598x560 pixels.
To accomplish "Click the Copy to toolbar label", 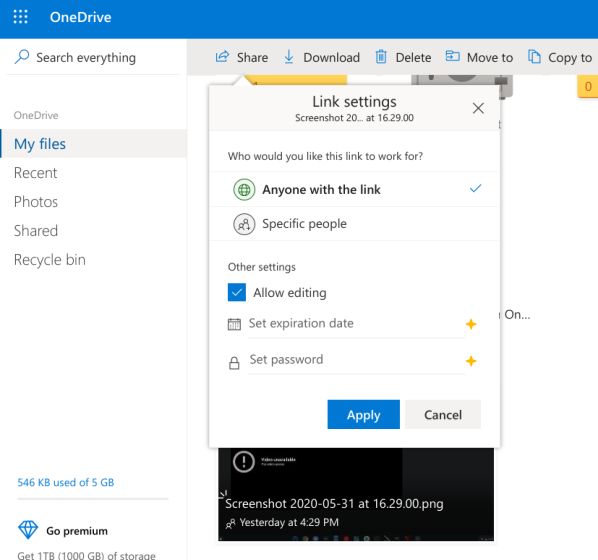I will 570,58.
